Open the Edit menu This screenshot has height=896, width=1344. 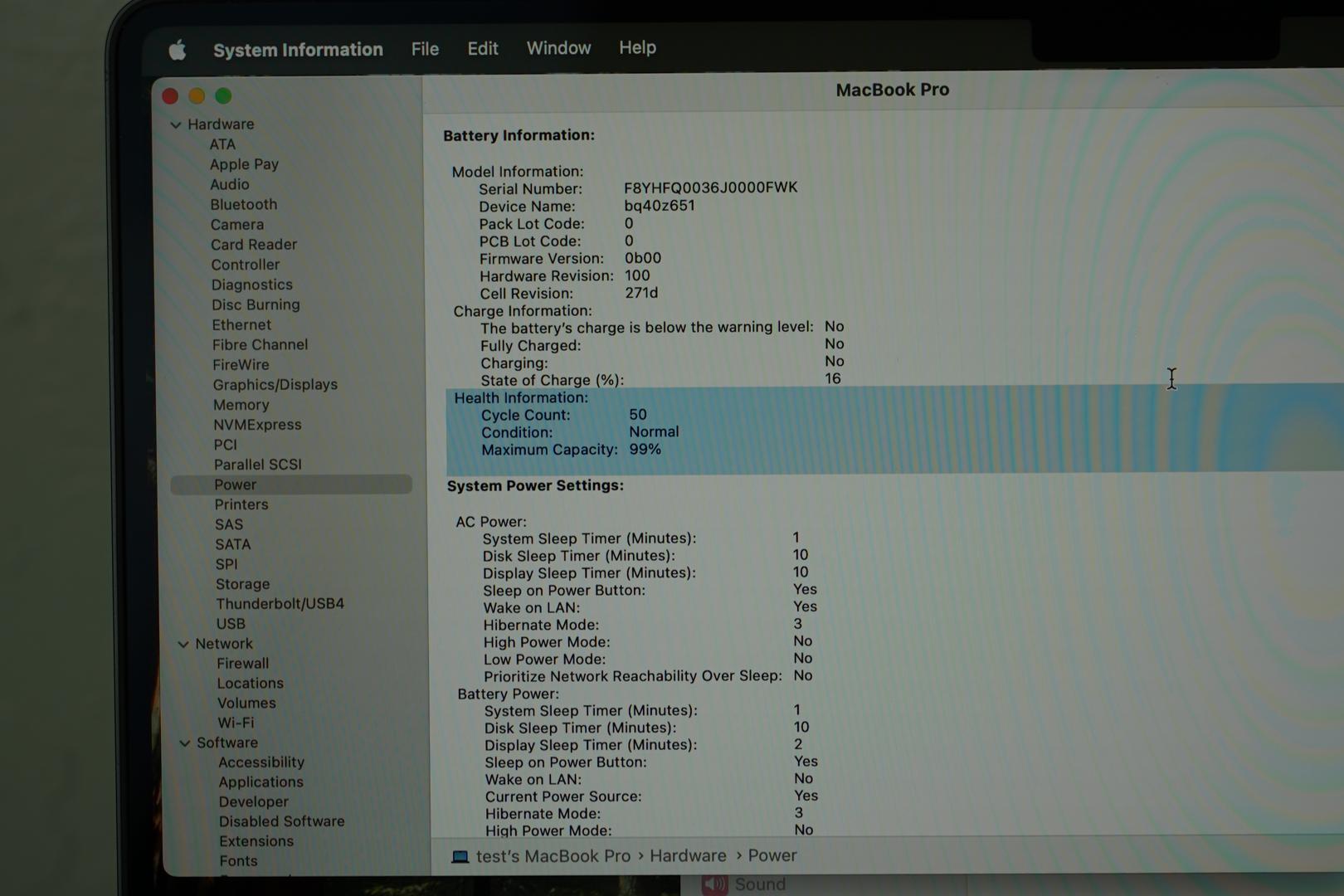[482, 49]
